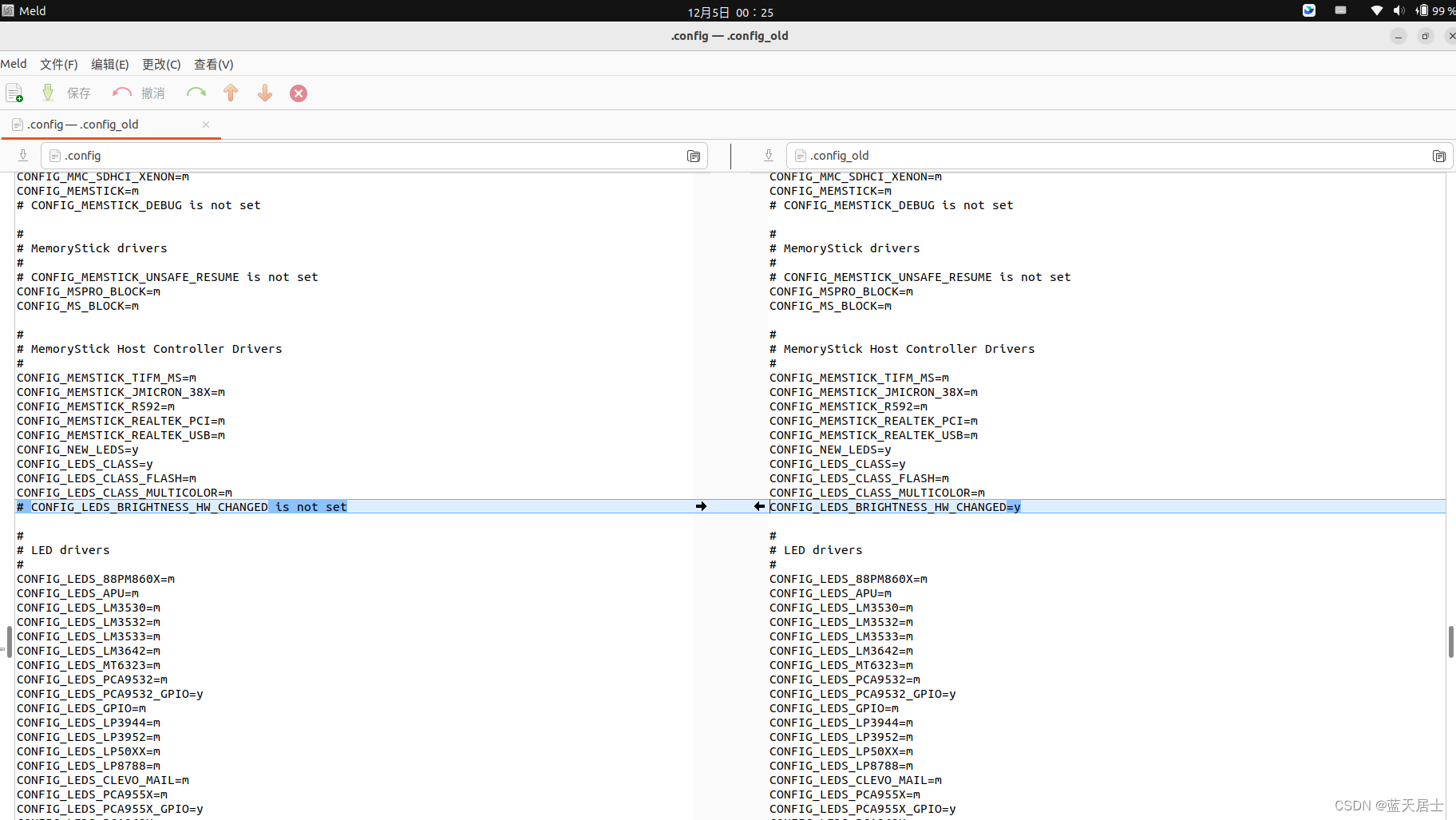1456x820 pixels.
Task: Click 'CONFIG_MEMSTICK_REALTEK_USB=m' in right pane
Action: (873, 435)
